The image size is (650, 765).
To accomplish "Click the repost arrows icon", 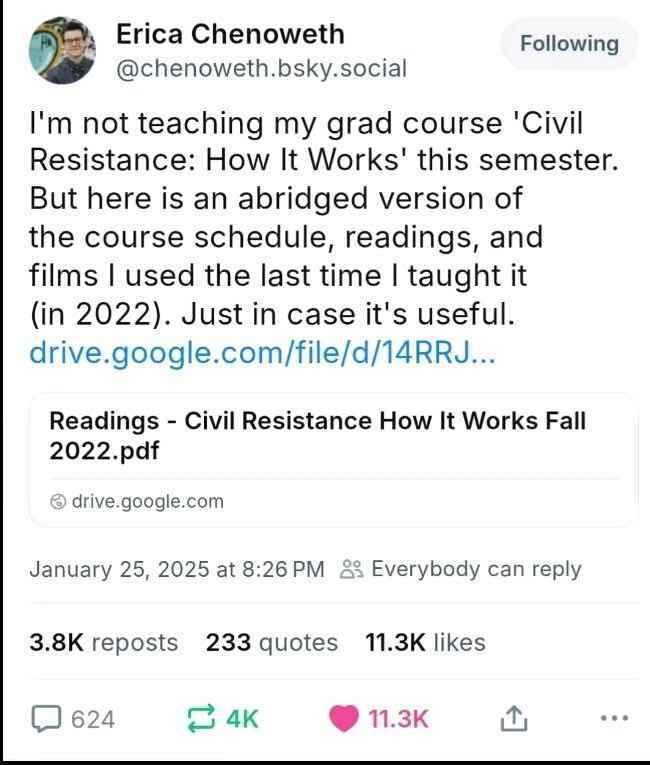I will [x=200, y=718].
